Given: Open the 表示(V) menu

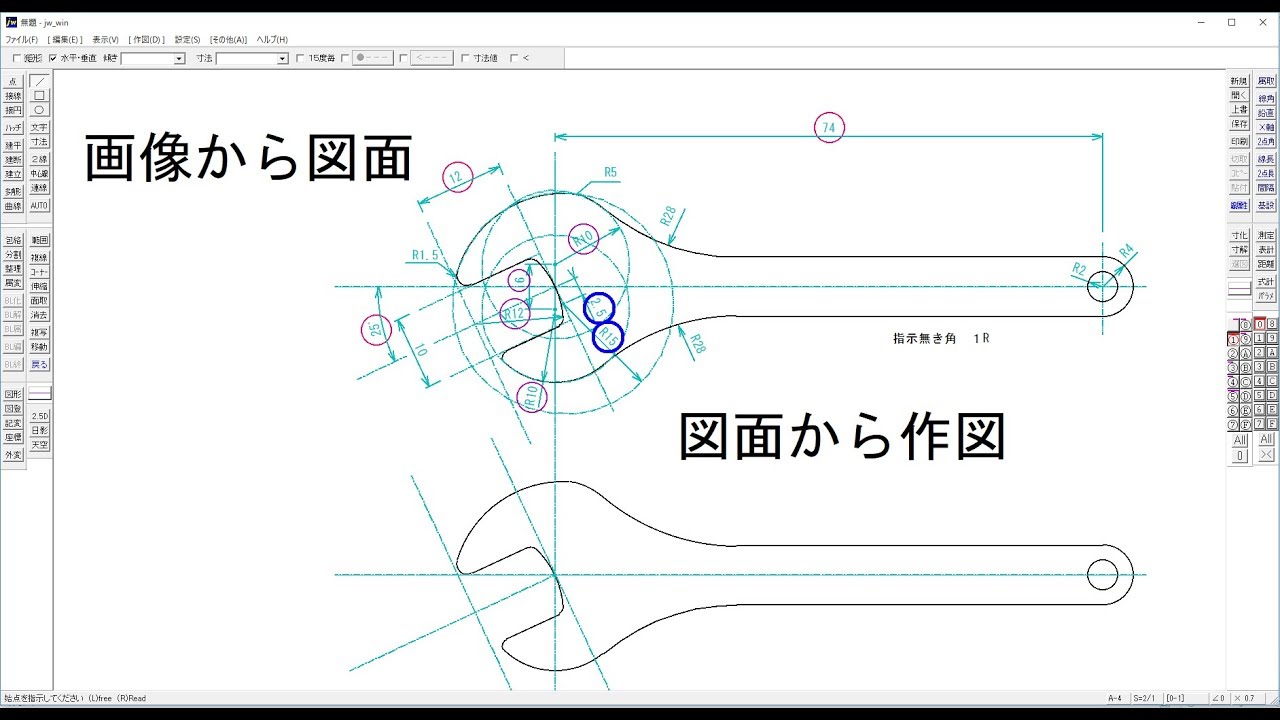Looking at the screenshot, I should pos(105,39).
